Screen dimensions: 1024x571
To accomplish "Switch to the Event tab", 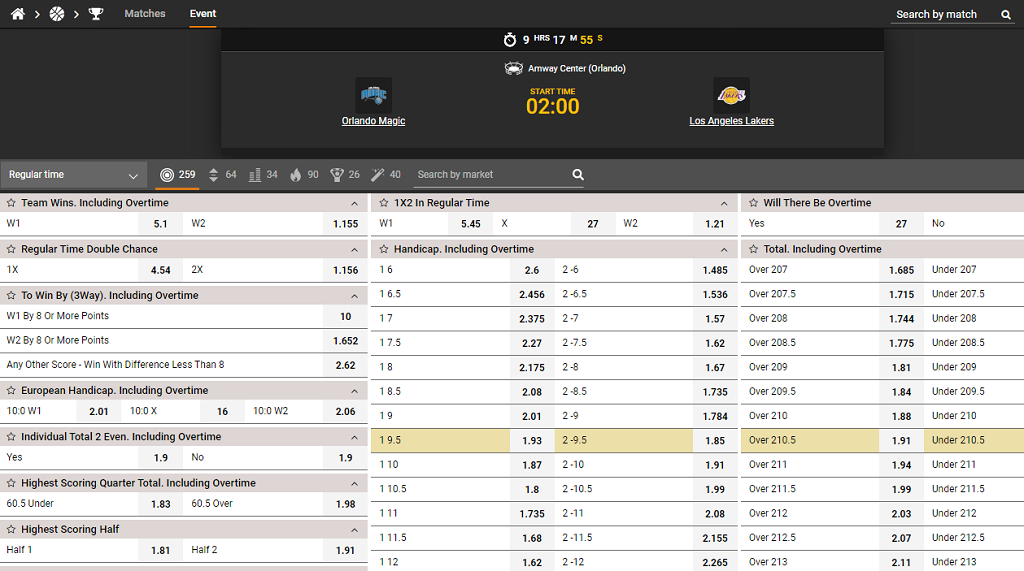I will pyautogui.click(x=203, y=14).
